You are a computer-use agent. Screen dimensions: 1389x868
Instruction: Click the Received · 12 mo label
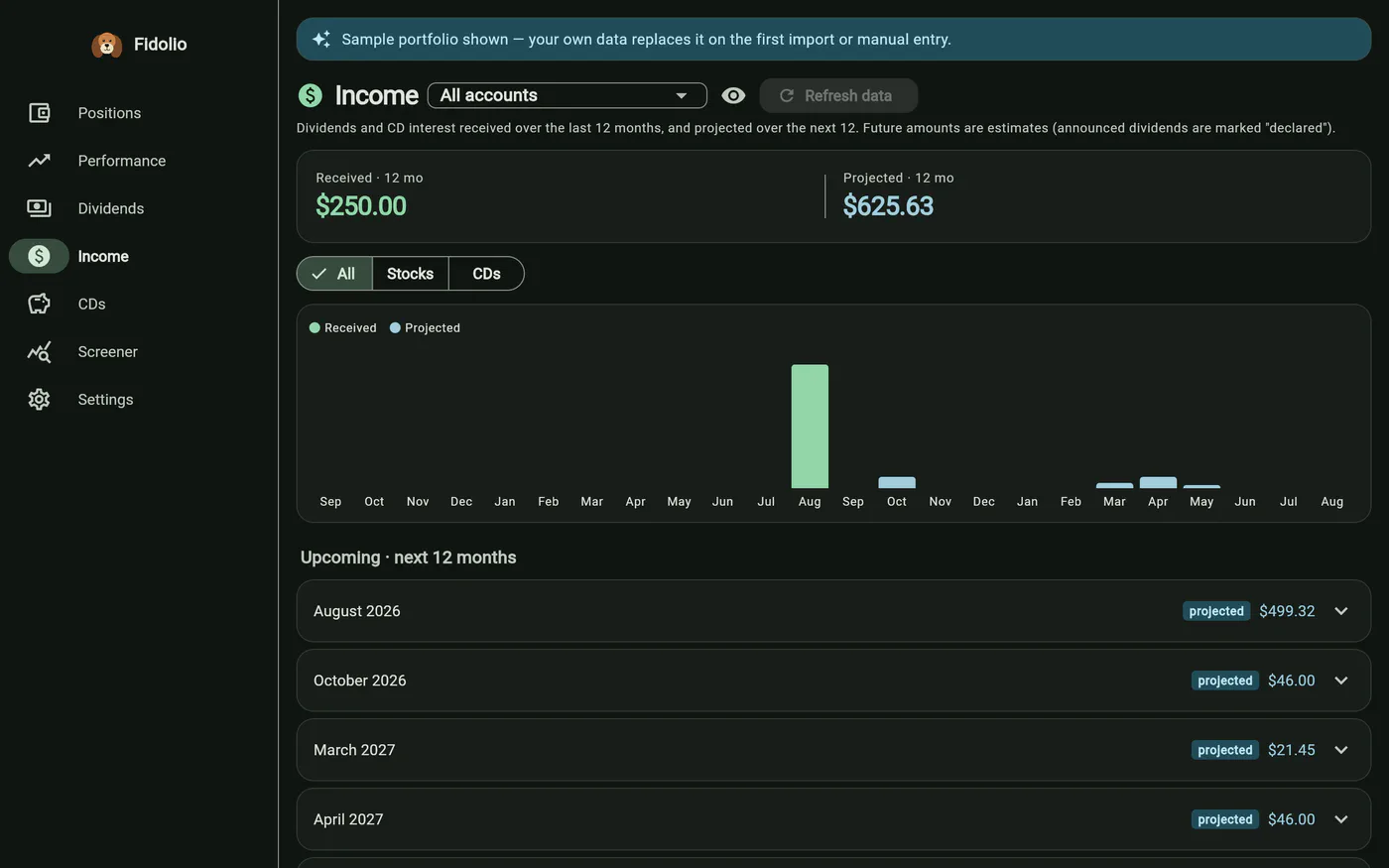pos(369,178)
